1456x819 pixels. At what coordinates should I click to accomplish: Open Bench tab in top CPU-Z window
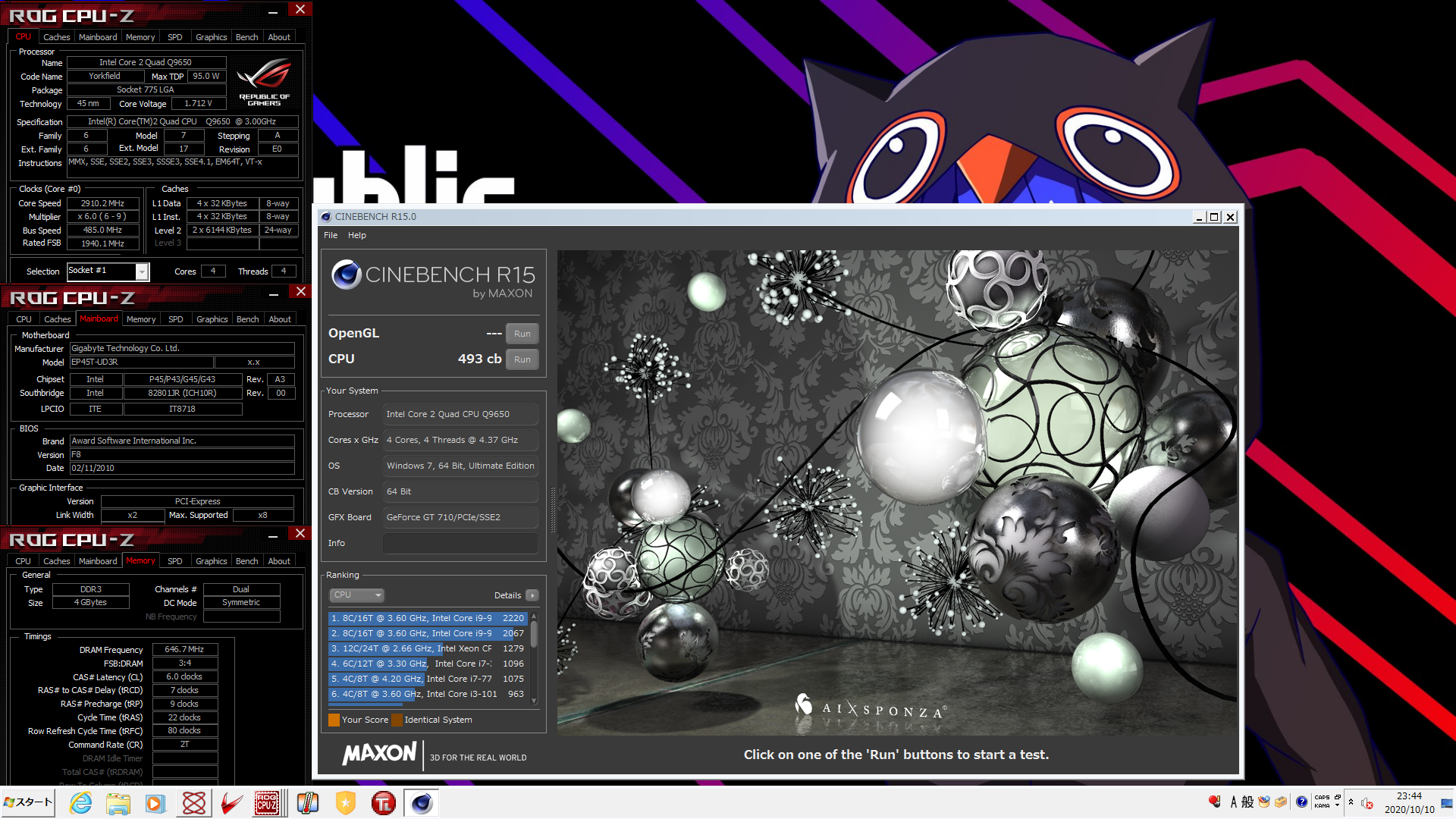[x=247, y=37]
